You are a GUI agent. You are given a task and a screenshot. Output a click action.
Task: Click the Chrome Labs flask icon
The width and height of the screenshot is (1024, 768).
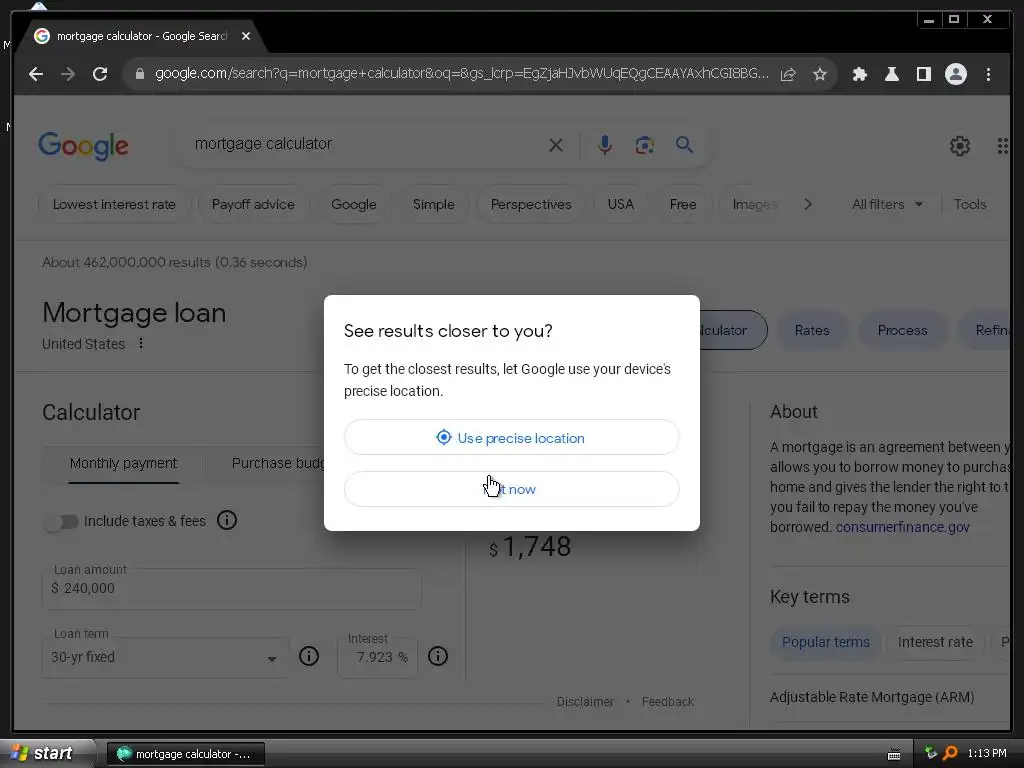(891, 74)
